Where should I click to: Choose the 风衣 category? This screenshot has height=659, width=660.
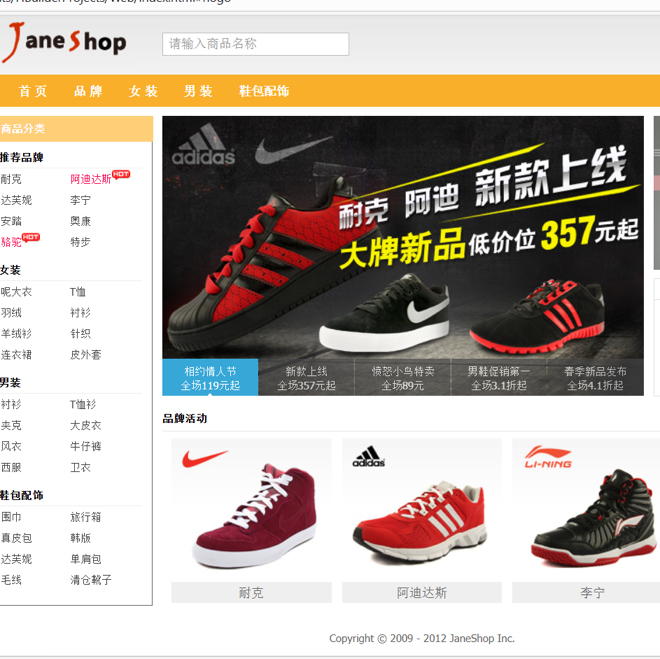(x=11, y=446)
